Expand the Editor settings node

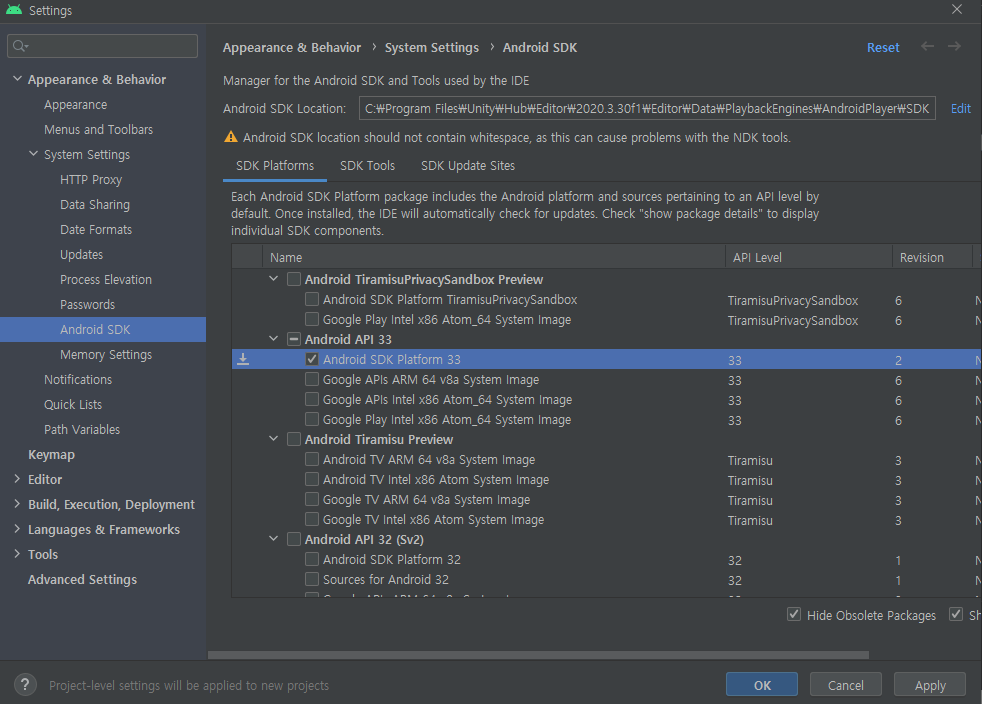(17, 479)
